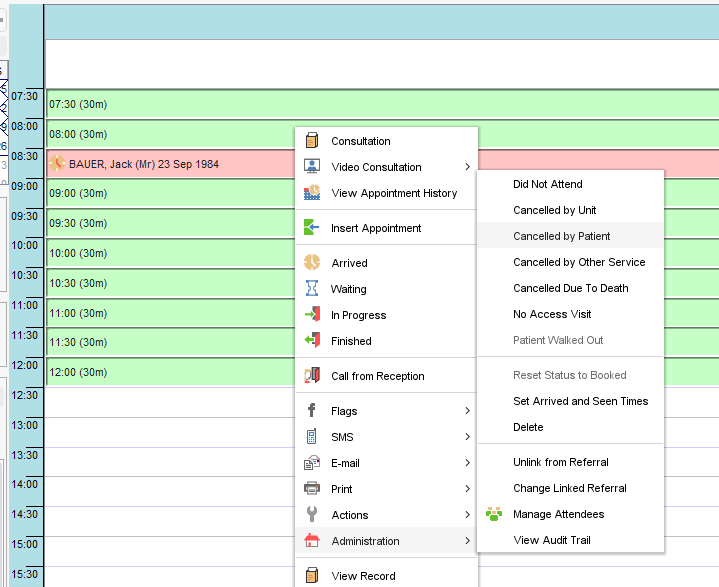Open View Record menu entry
The image size is (719, 587).
(x=387, y=576)
